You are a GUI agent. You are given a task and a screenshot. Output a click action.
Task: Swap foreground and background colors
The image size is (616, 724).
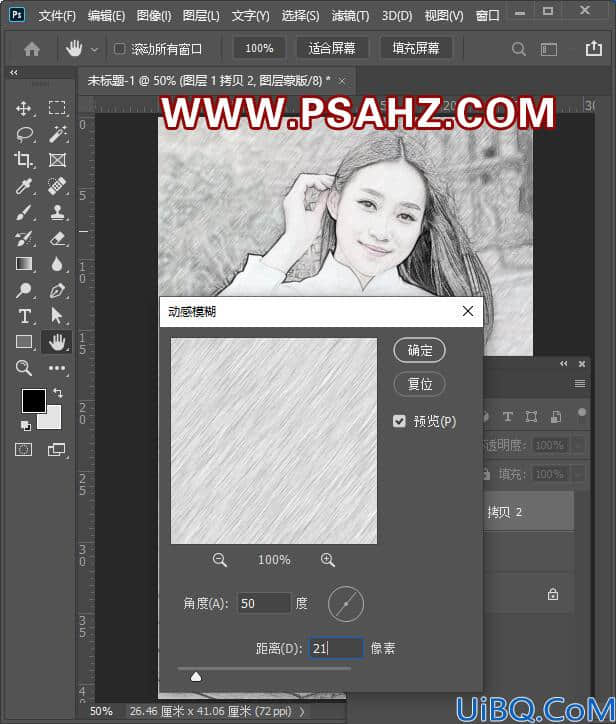point(58,393)
